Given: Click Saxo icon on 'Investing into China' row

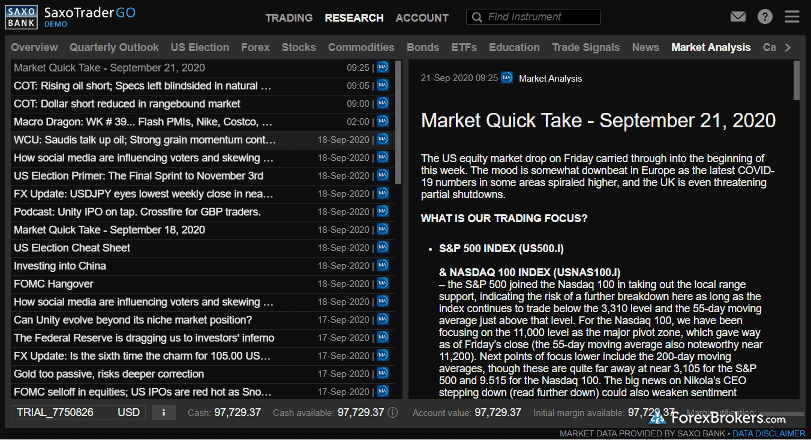Looking at the screenshot, I should [x=383, y=265].
